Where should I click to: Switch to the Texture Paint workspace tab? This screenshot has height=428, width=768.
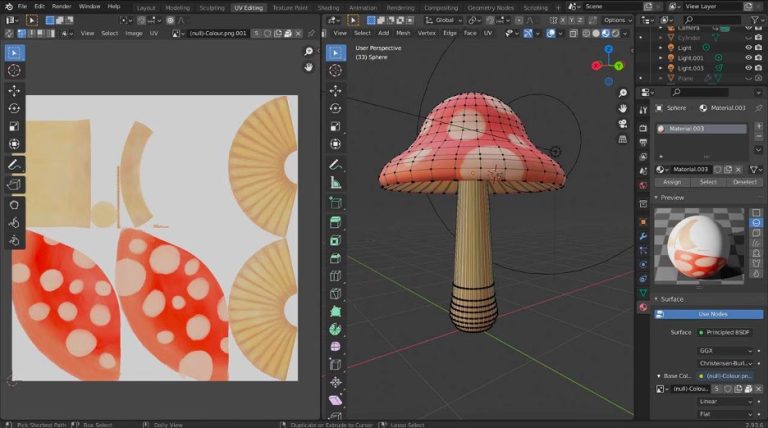[290, 7]
